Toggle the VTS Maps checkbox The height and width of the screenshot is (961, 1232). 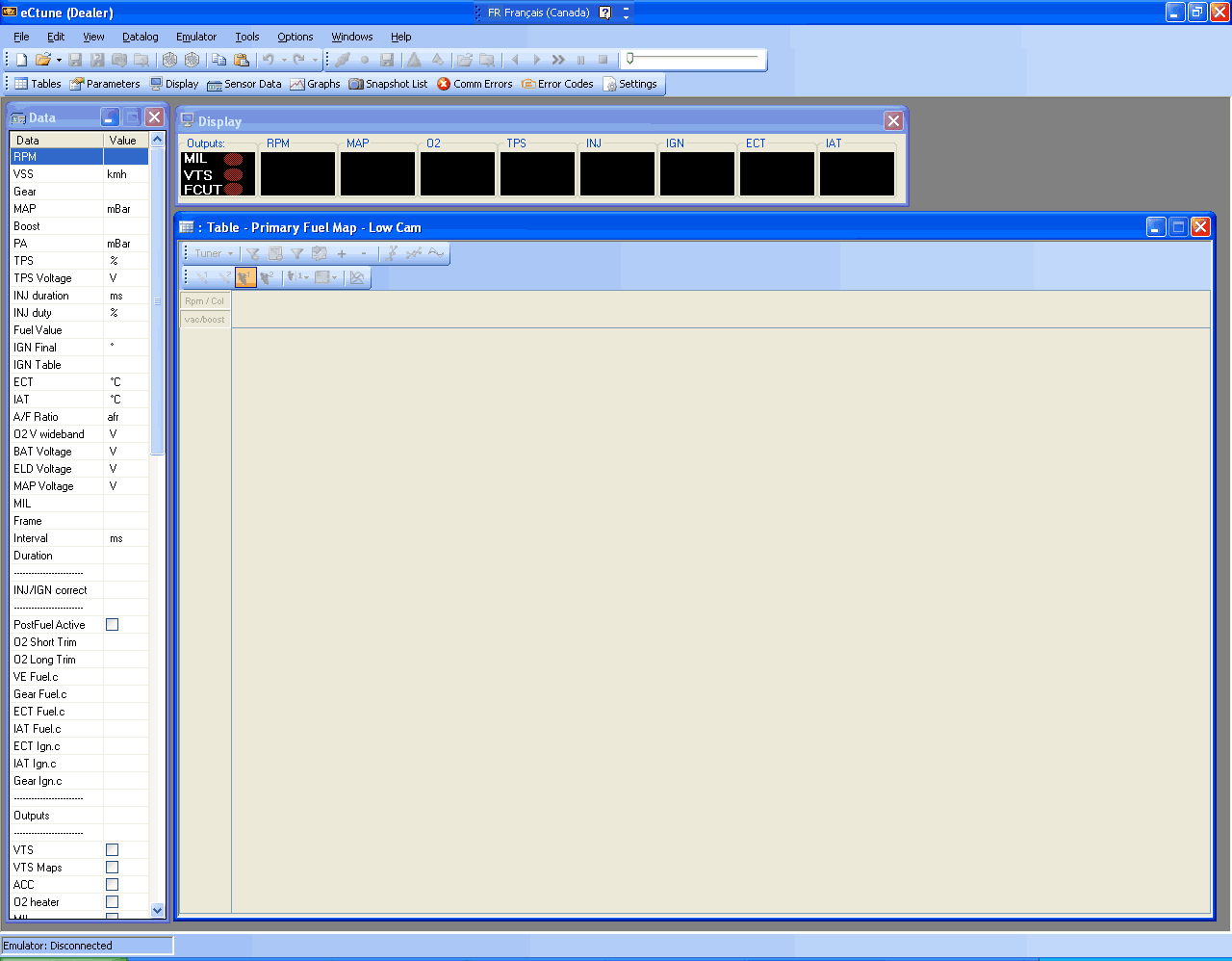point(112,868)
